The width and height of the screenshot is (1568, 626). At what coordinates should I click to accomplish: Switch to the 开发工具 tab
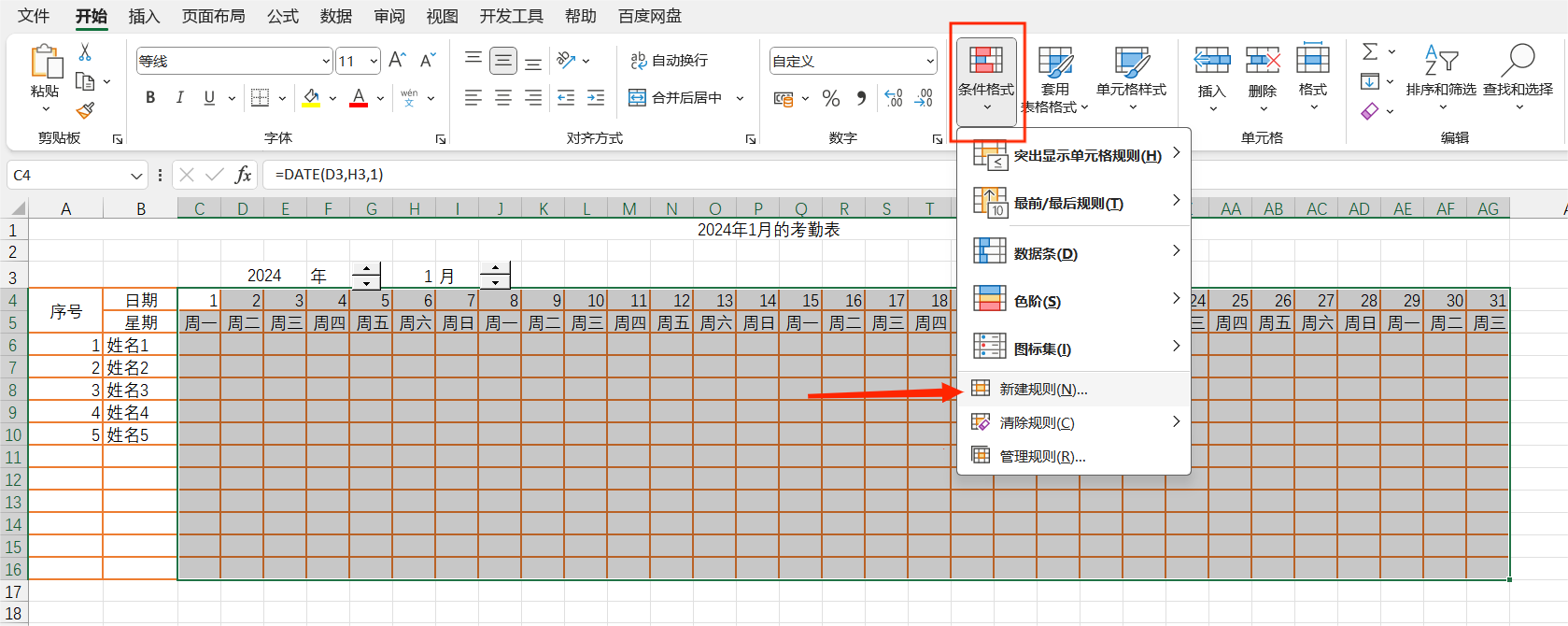[511, 16]
